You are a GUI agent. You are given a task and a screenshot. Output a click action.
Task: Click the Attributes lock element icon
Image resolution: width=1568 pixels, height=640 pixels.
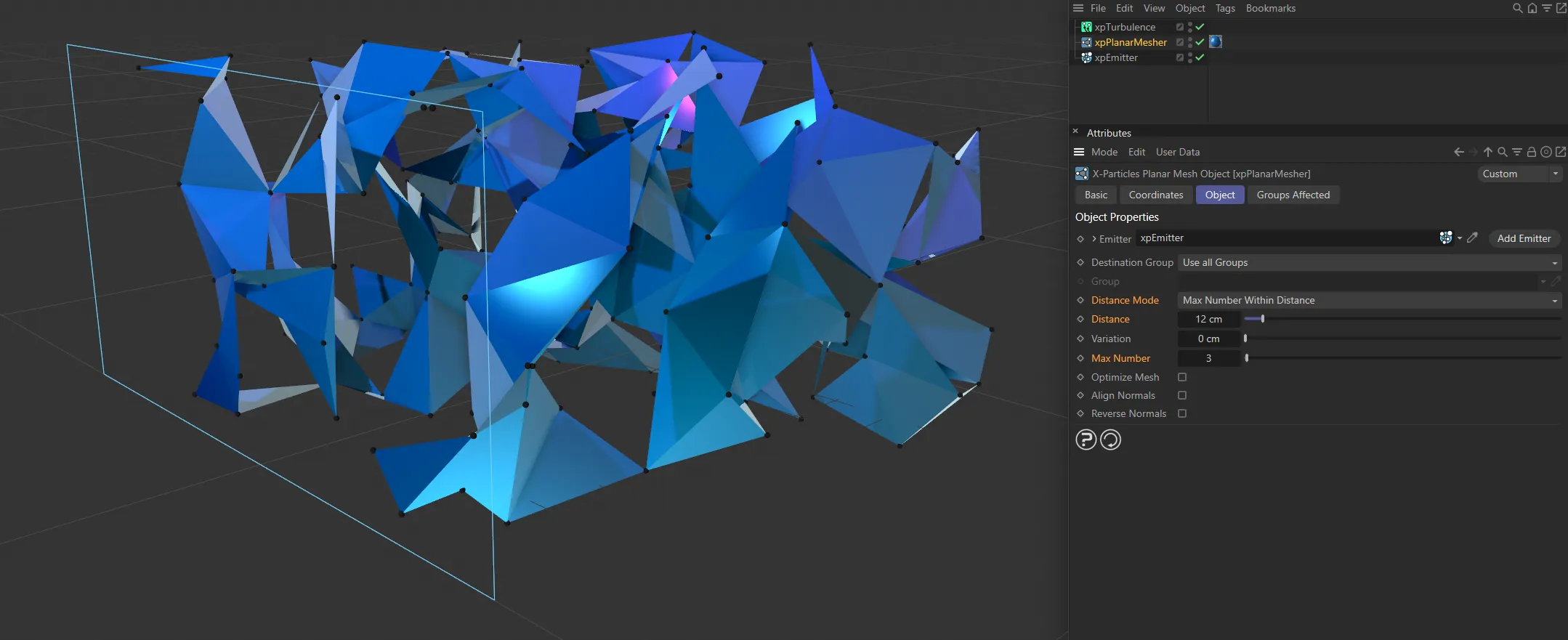click(1531, 152)
